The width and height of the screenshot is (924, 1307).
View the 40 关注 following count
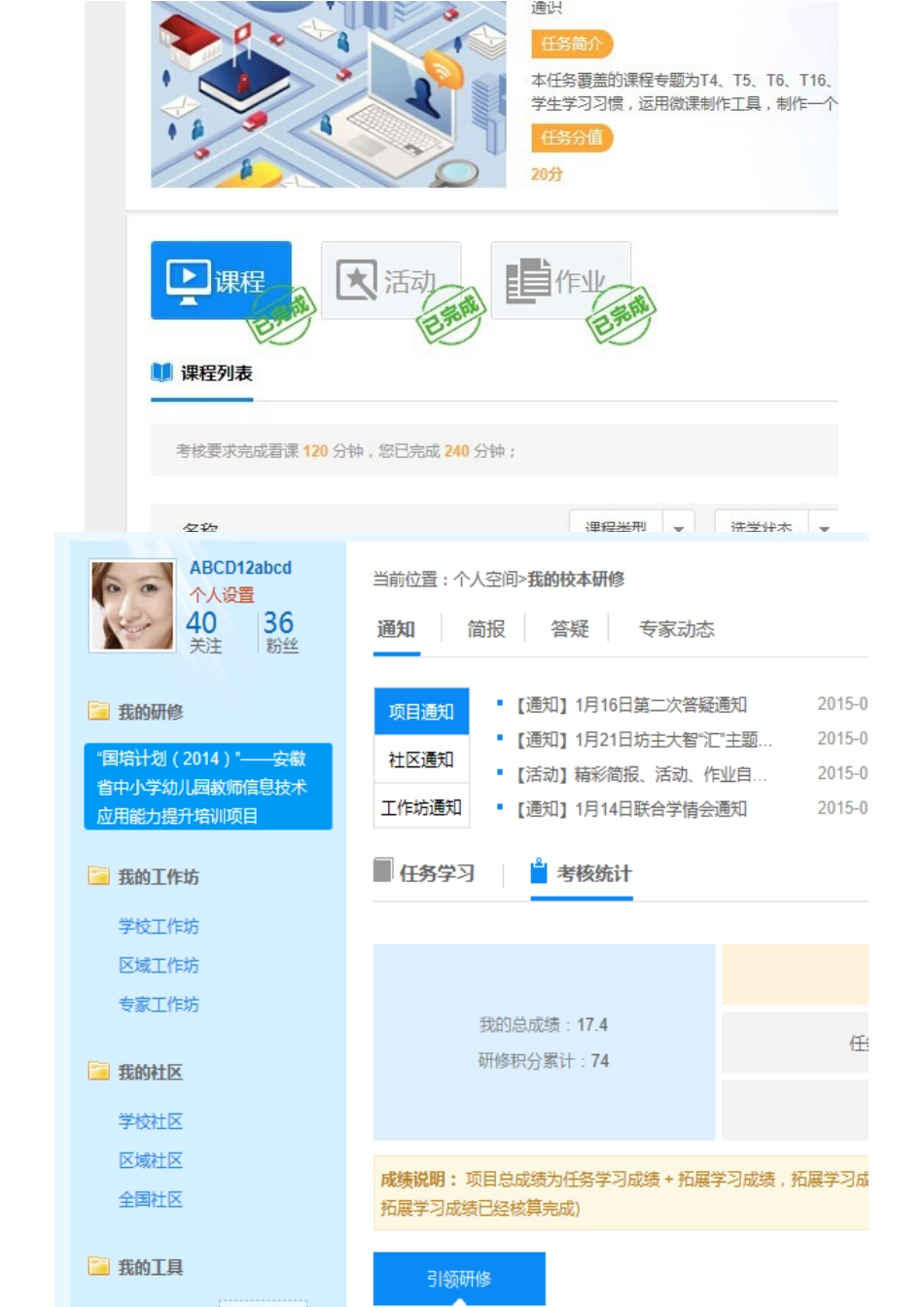203,631
